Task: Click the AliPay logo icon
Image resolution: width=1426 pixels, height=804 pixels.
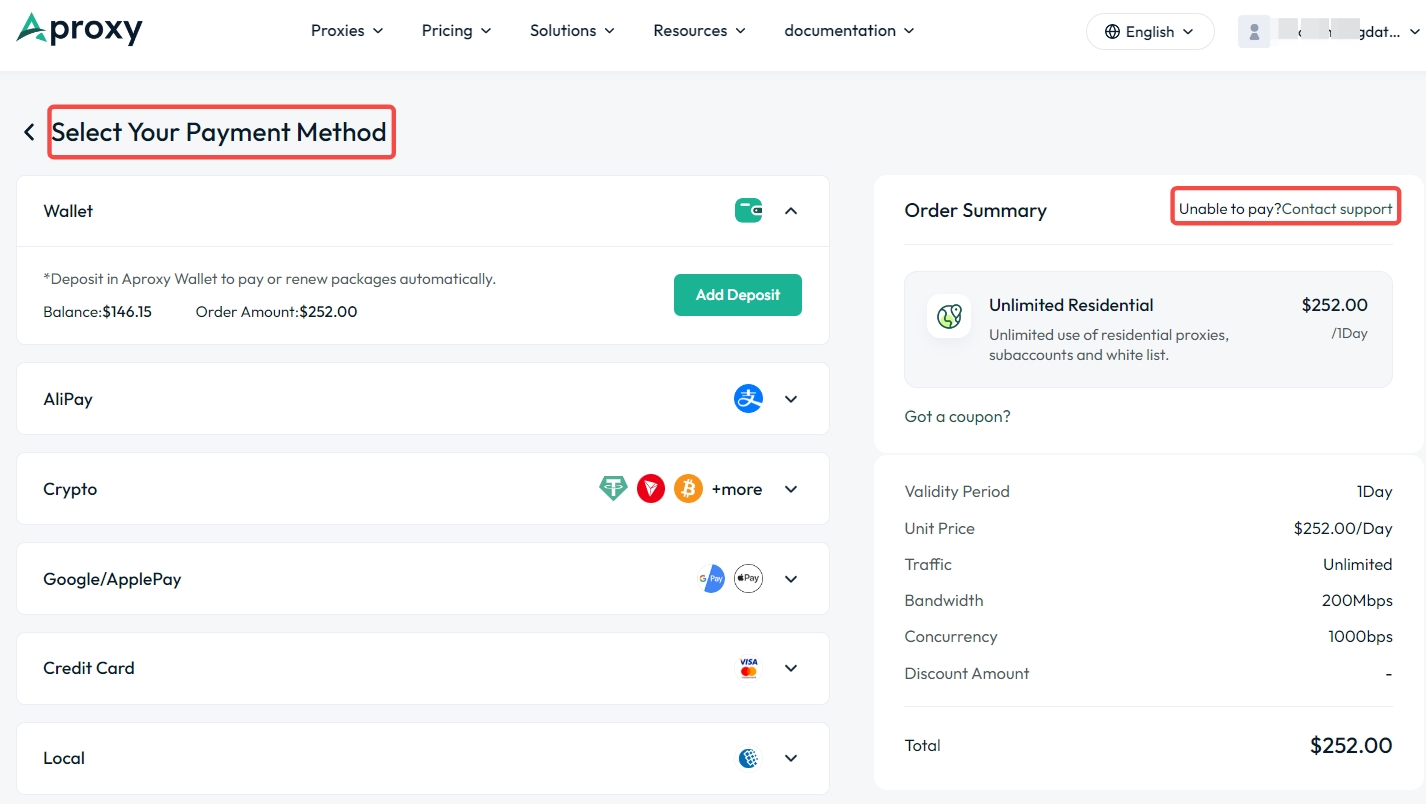Action: [x=748, y=399]
